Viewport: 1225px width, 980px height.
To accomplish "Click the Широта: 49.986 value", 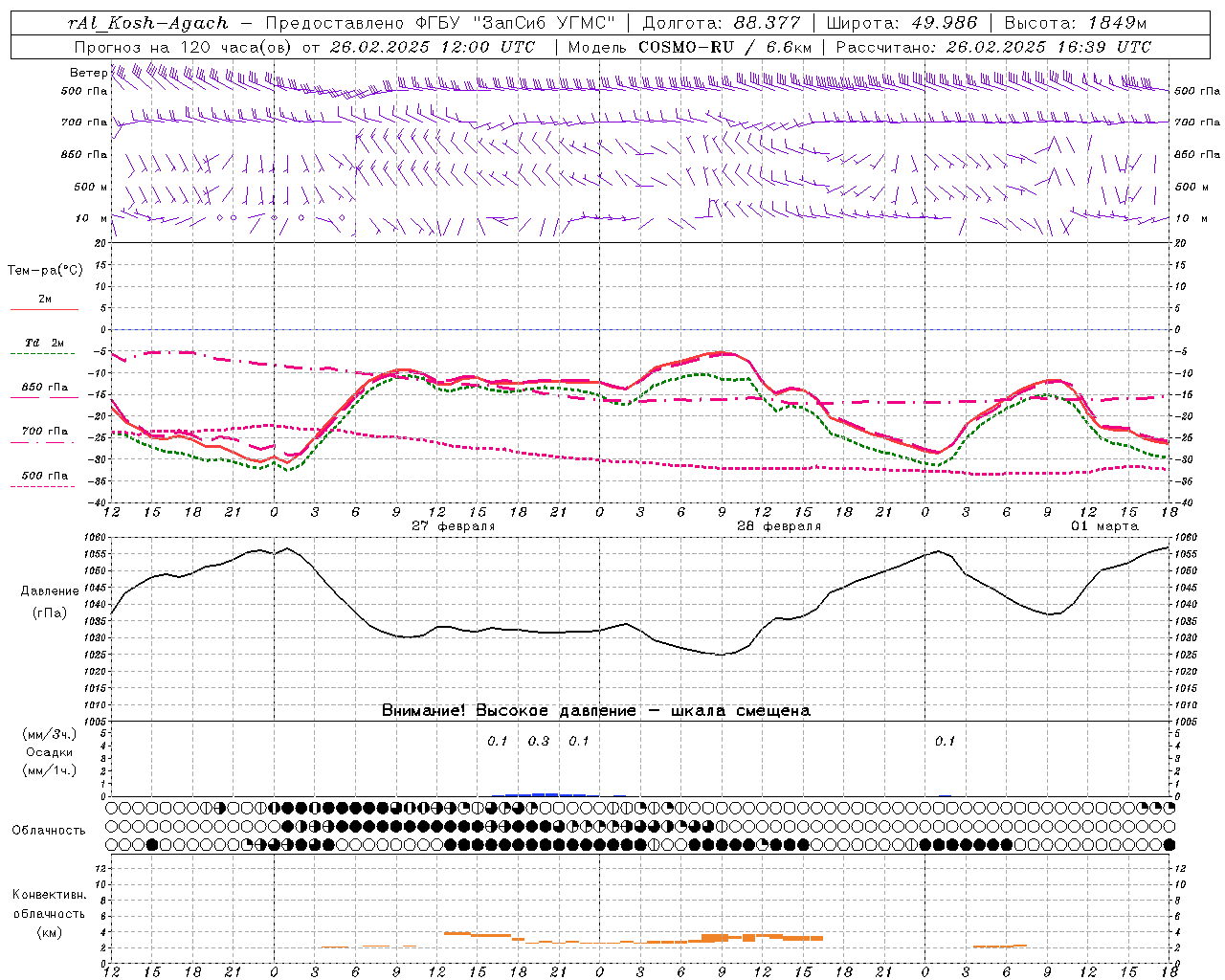I will click(x=902, y=23).
